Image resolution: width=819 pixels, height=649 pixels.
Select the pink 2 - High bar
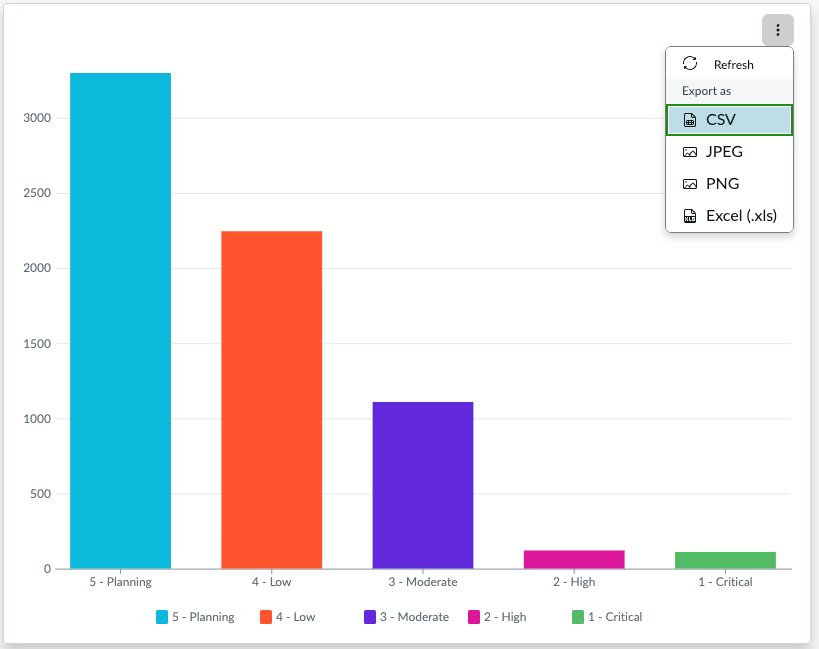[574, 559]
